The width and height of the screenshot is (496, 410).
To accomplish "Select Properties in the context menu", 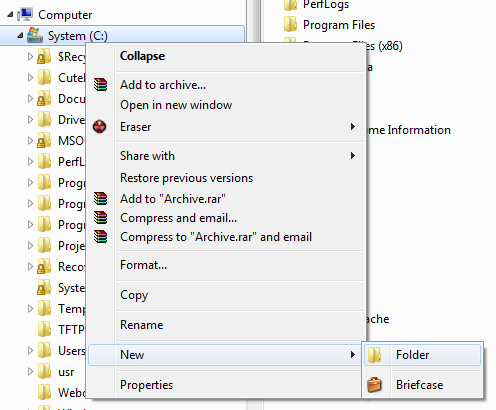I will [x=146, y=385].
